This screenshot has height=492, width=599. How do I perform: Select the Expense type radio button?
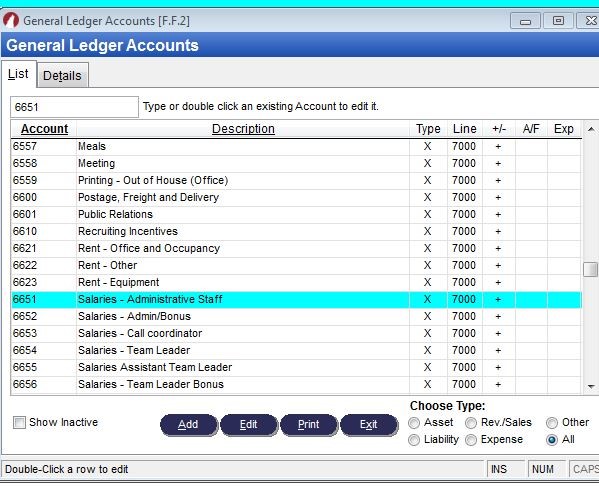click(471, 440)
